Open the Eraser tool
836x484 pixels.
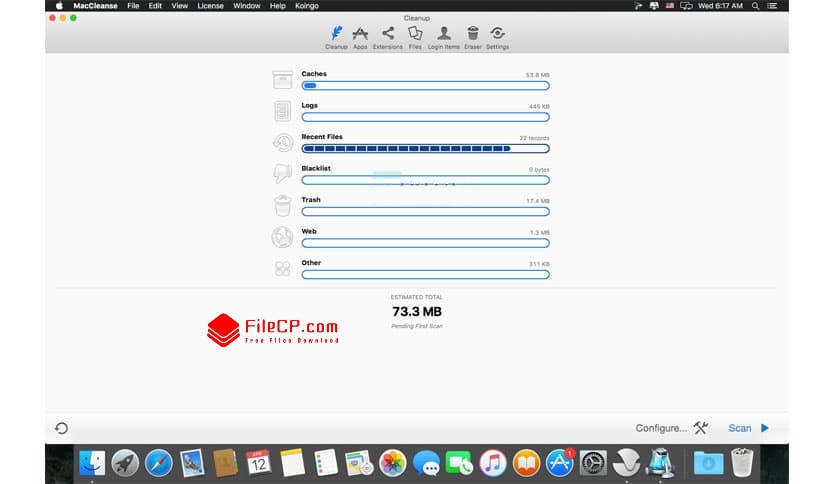[472, 37]
